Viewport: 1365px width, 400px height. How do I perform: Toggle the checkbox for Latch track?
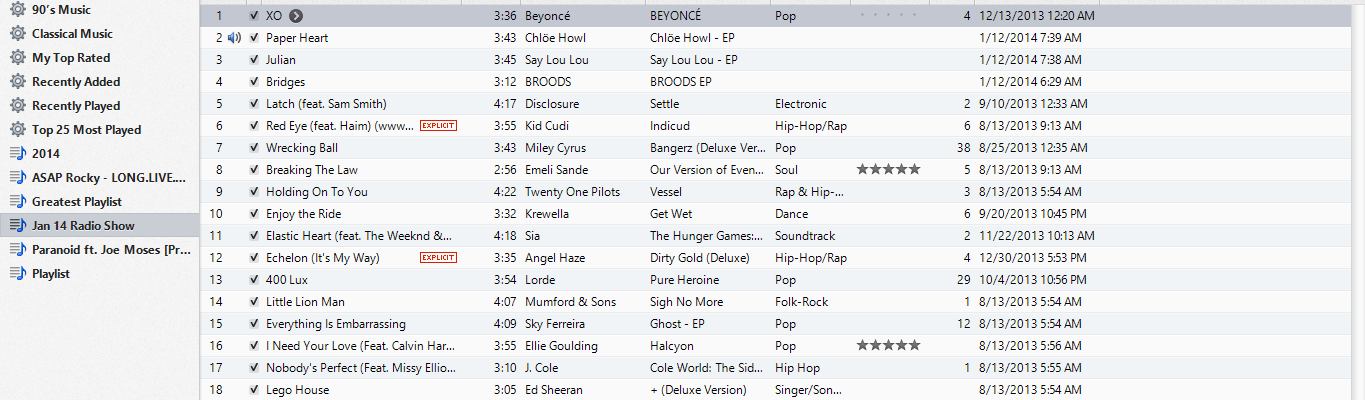pyautogui.click(x=254, y=104)
